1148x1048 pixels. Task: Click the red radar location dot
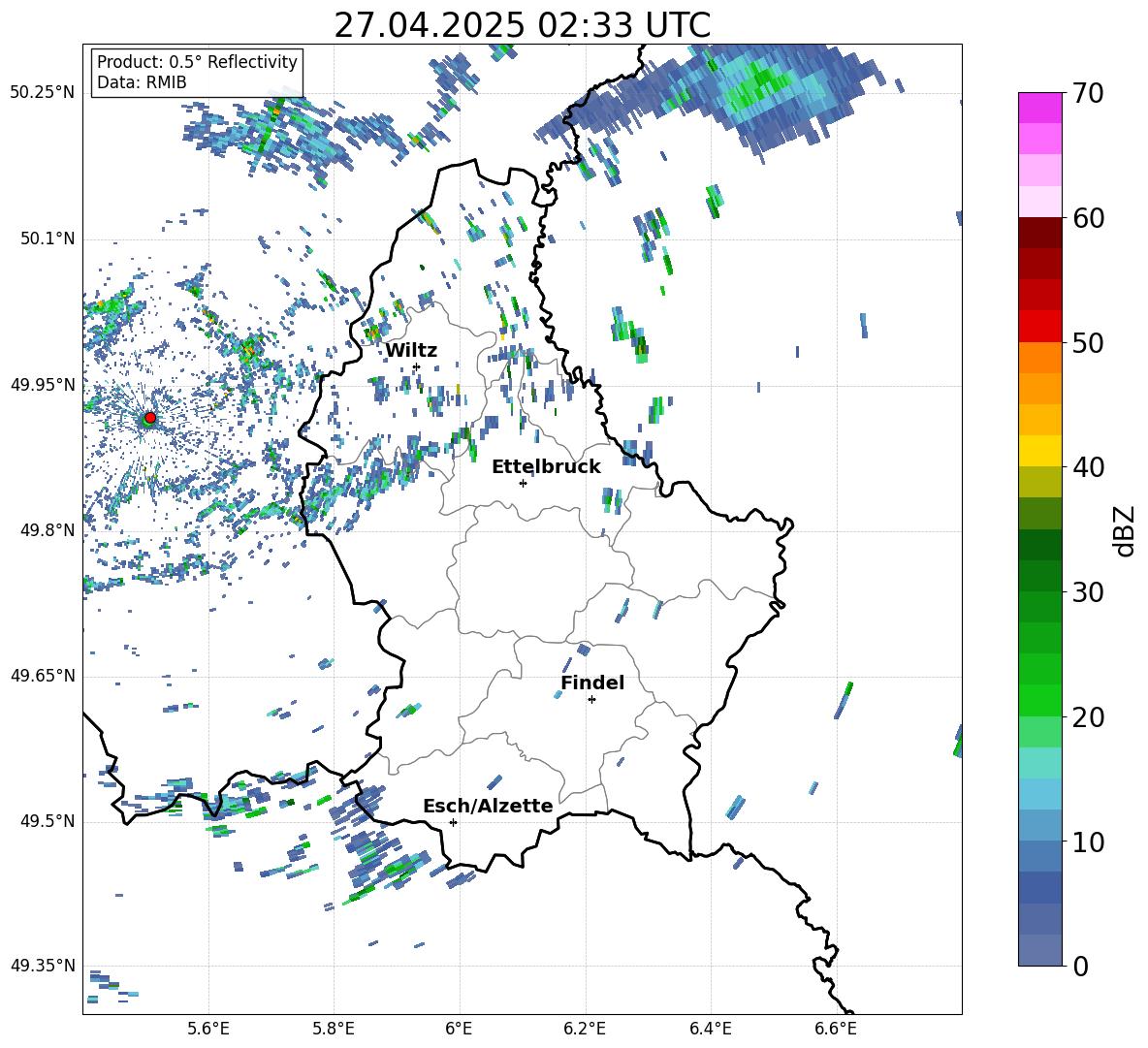coord(150,418)
